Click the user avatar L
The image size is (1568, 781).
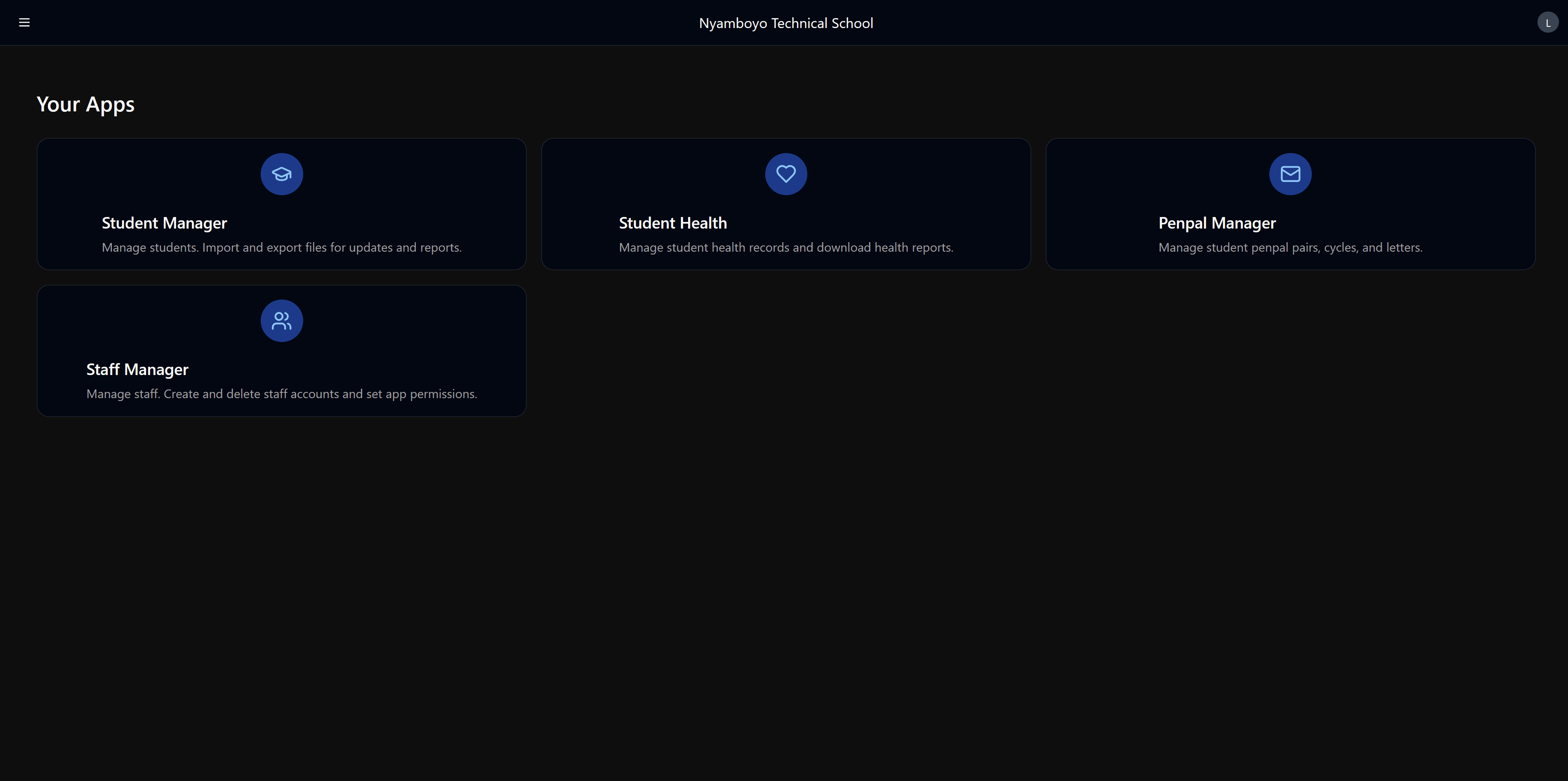[x=1547, y=23]
